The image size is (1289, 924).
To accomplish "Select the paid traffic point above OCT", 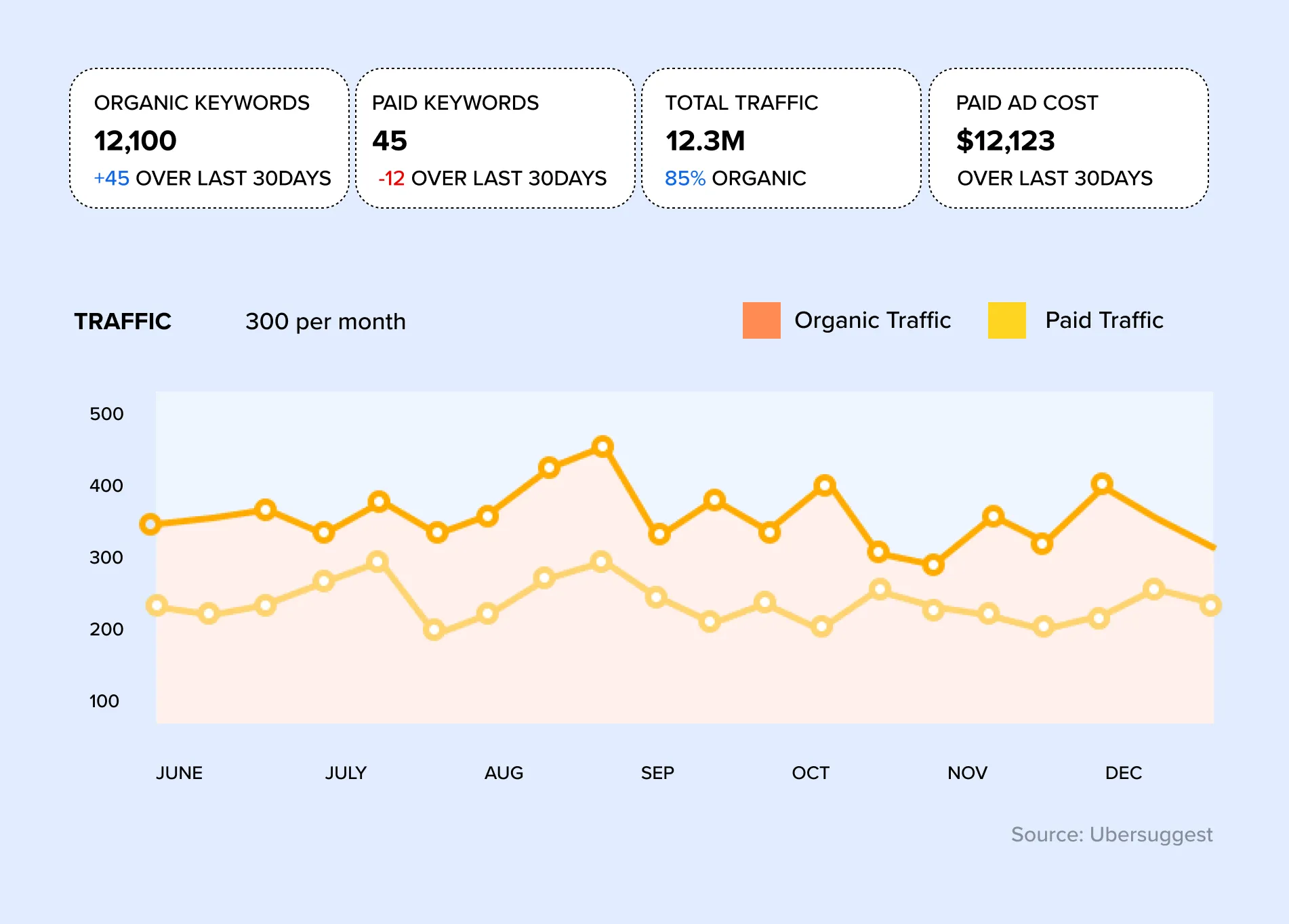I will tap(820, 626).
